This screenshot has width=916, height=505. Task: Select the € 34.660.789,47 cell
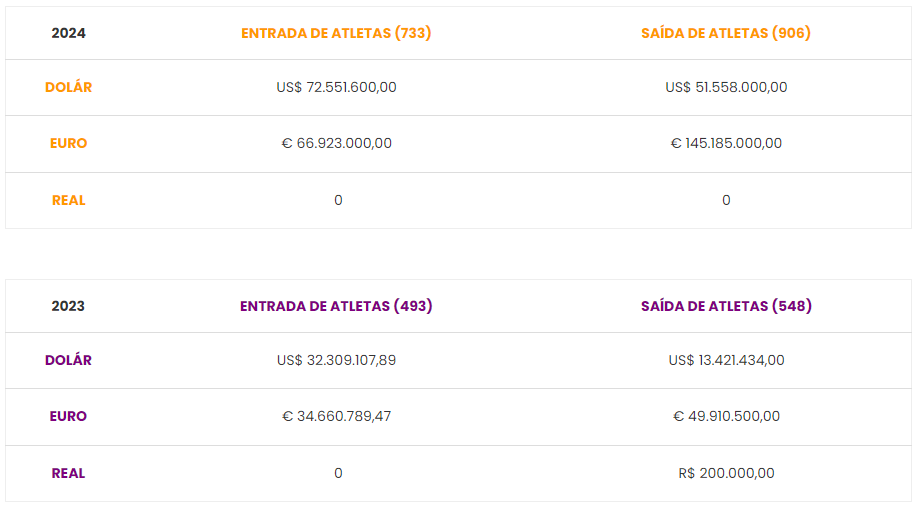[x=336, y=416]
